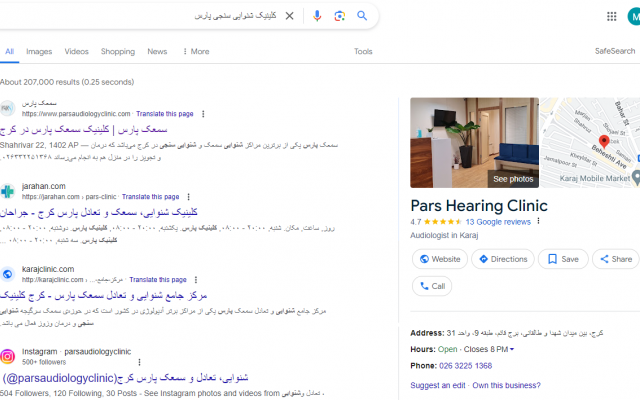
Task: Open the first result title from parsaudiologyclinic.com
Action: tap(84, 130)
